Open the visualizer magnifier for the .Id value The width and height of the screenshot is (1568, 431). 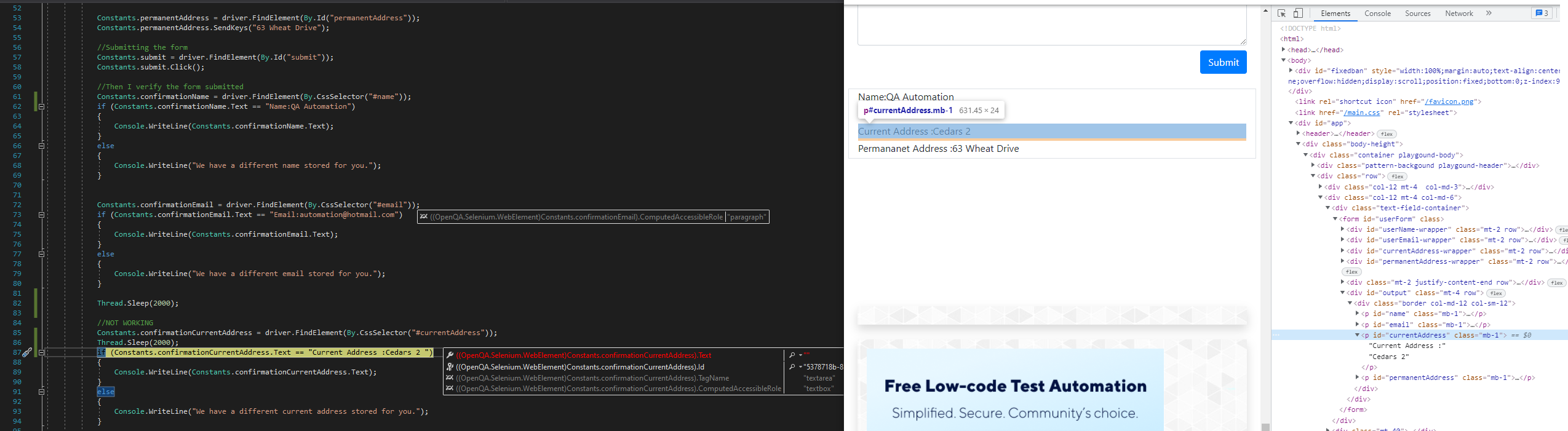tap(792, 367)
